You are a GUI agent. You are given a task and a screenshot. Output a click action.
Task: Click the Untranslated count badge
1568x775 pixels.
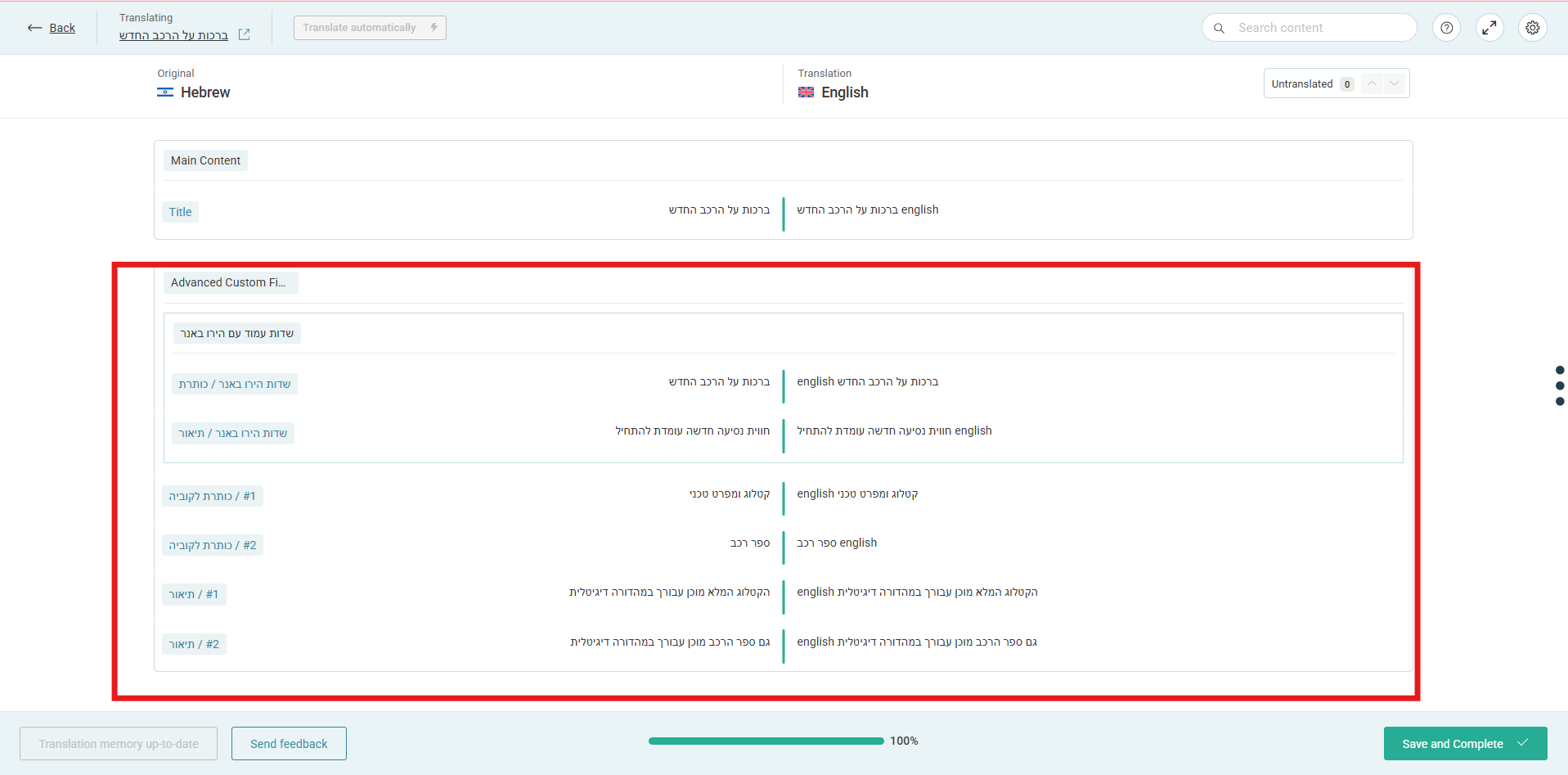(x=1347, y=84)
